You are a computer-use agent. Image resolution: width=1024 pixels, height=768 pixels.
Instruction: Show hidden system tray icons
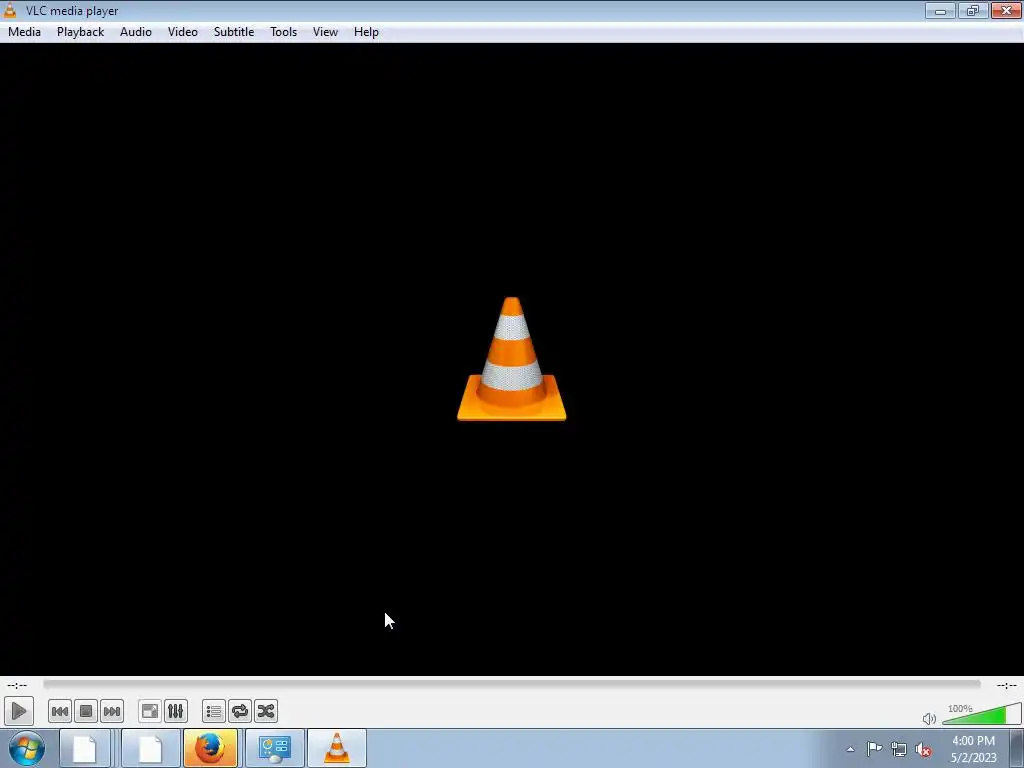click(850, 749)
